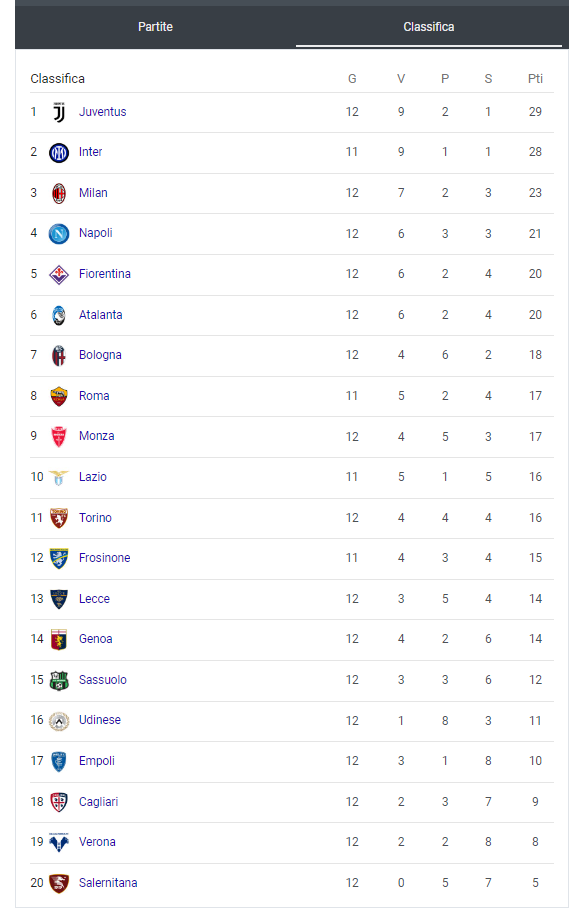
Task: Click the Pti column header
Action: pyautogui.click(x=535, y=78)
